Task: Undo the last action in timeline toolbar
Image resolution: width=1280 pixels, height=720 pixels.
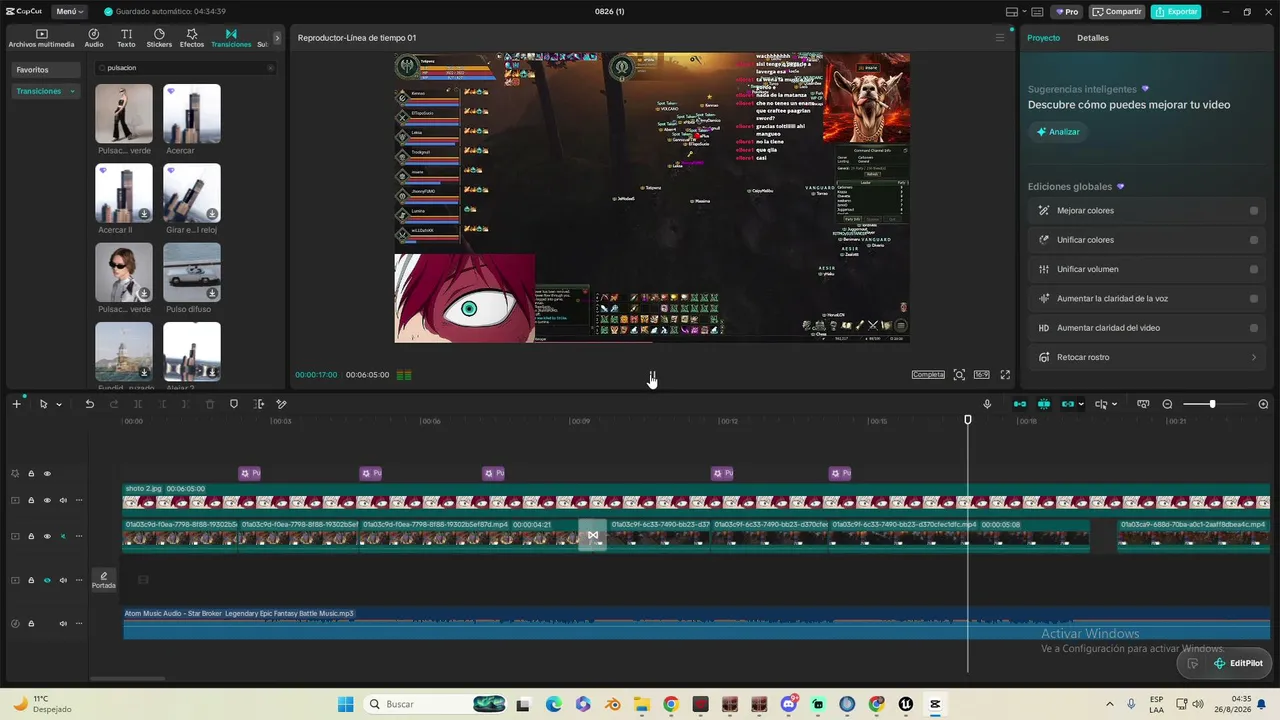Action: [x=89, y=404]
